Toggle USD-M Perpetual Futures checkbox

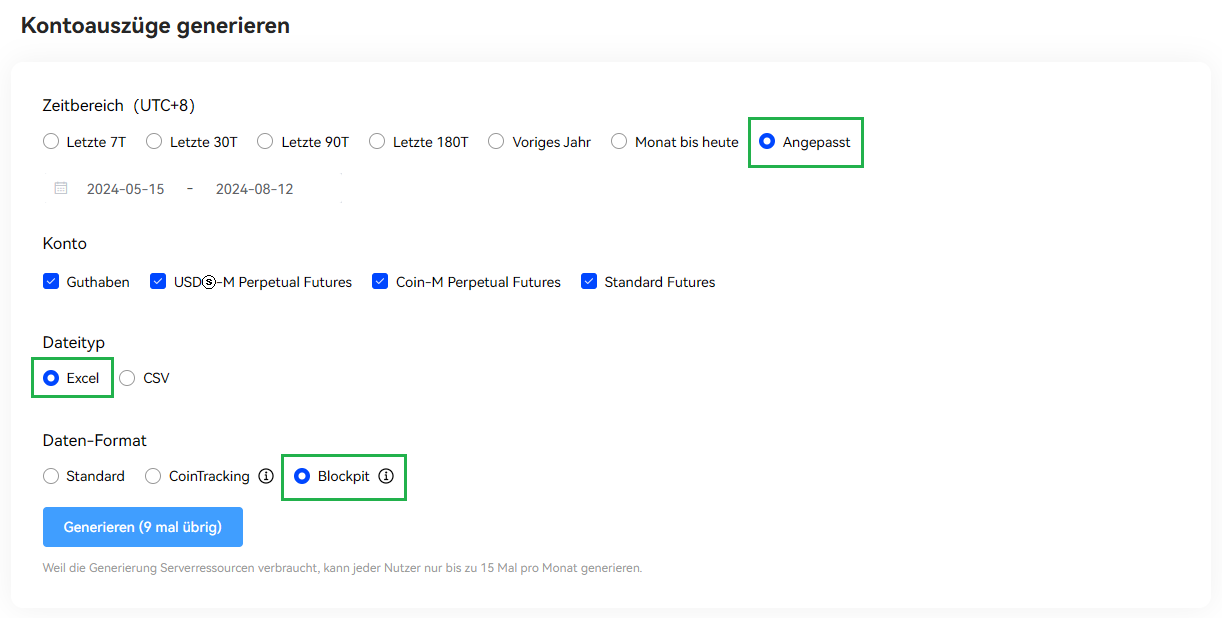(x=158, y=282)
